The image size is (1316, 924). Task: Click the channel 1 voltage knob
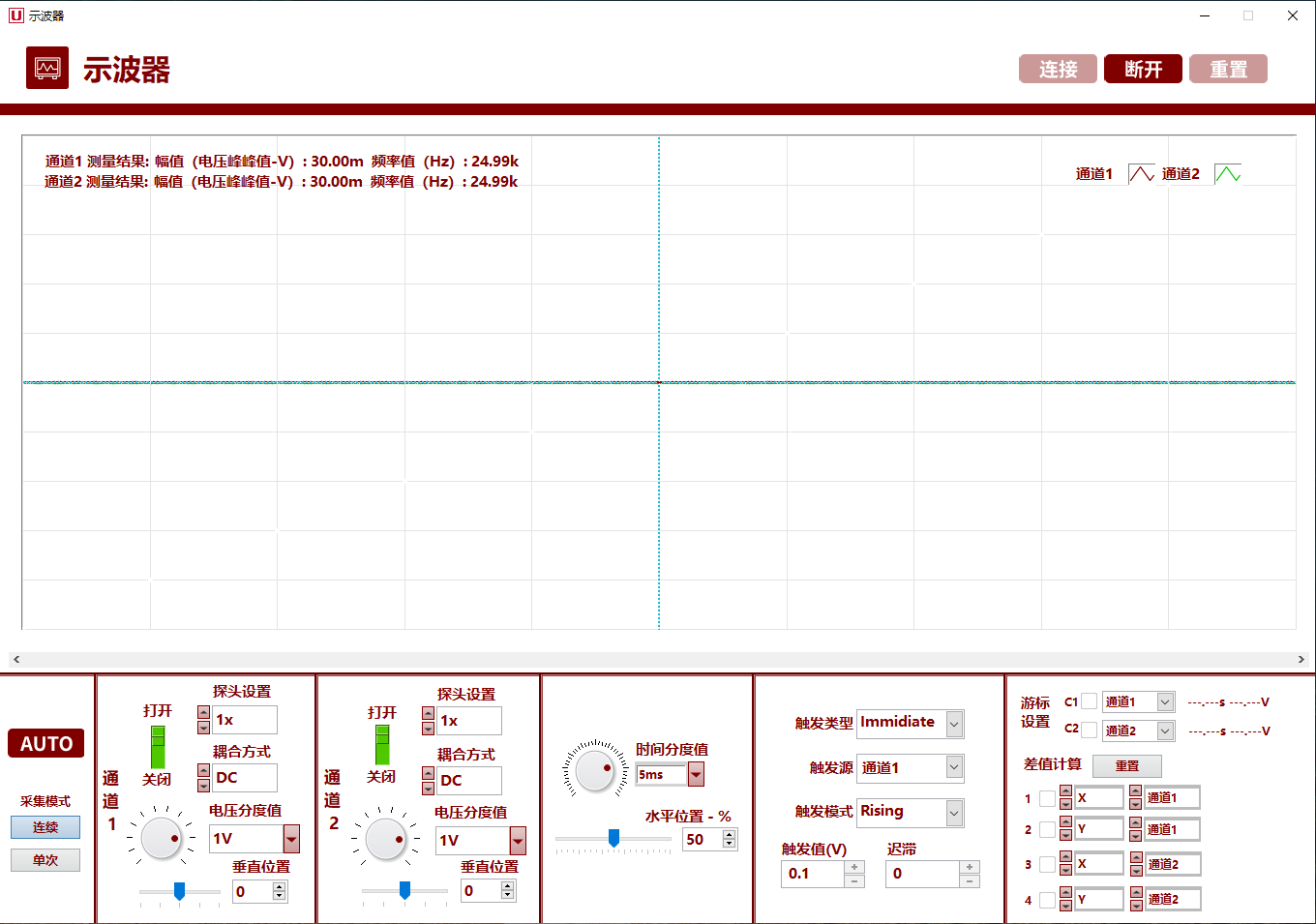tap(162, 838)
